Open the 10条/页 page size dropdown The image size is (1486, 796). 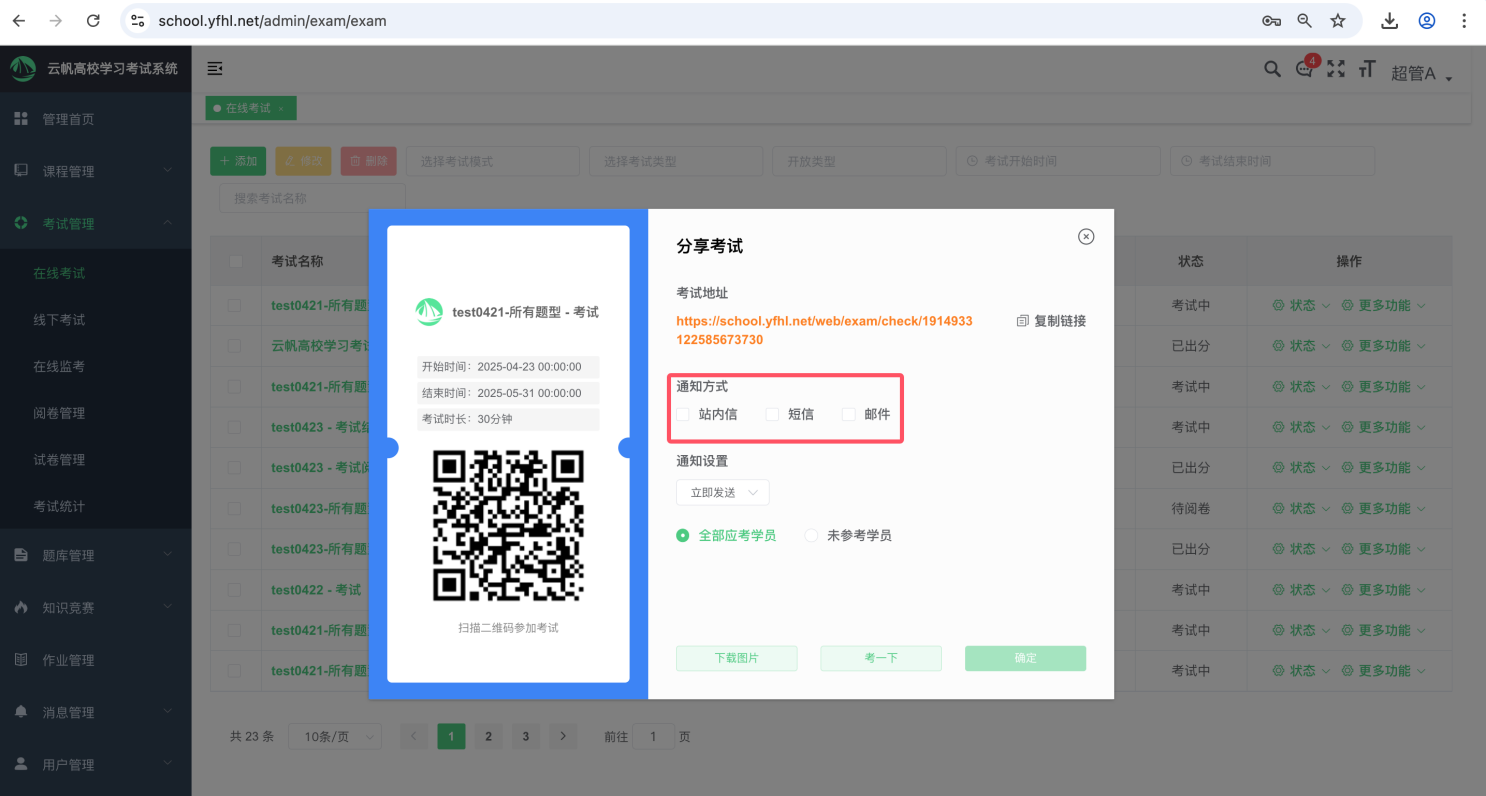click(335, 737)
